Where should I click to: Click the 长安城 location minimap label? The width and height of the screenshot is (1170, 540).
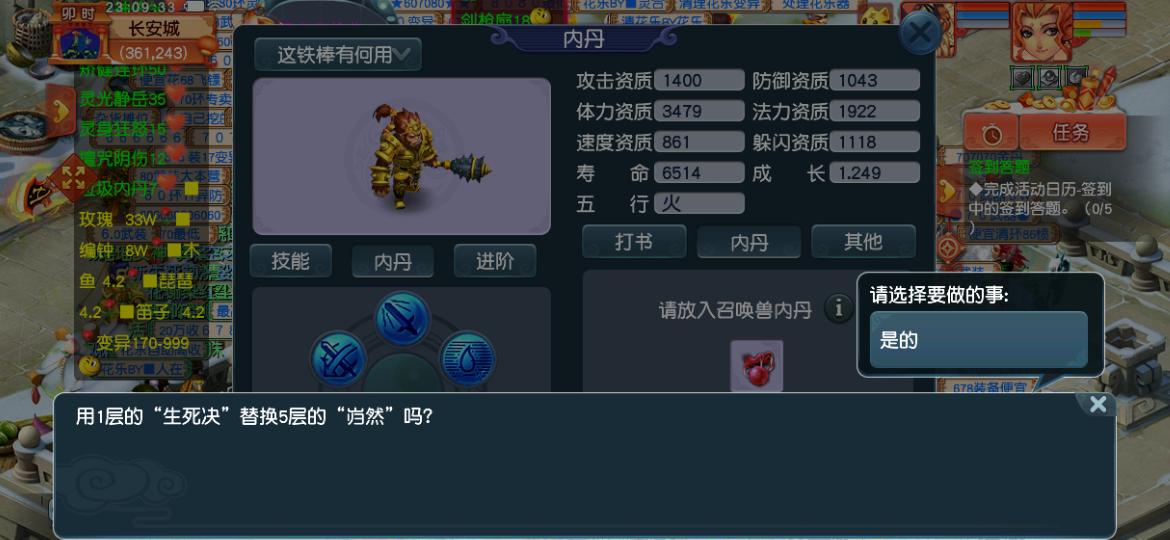point(154,29)
